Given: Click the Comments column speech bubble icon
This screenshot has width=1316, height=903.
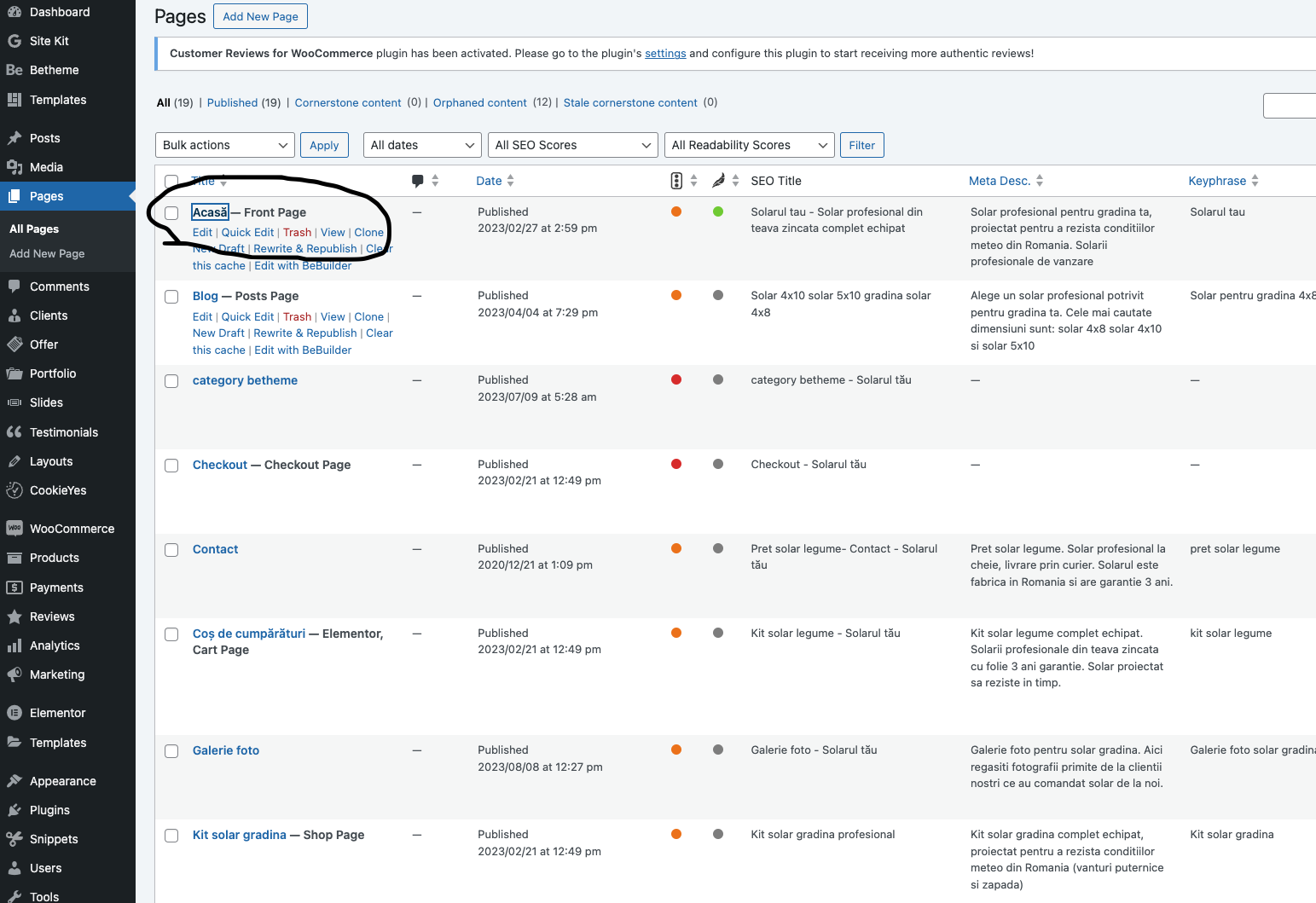Looking at the screenshot, I should pyautogui.click(x=418, y=181).
